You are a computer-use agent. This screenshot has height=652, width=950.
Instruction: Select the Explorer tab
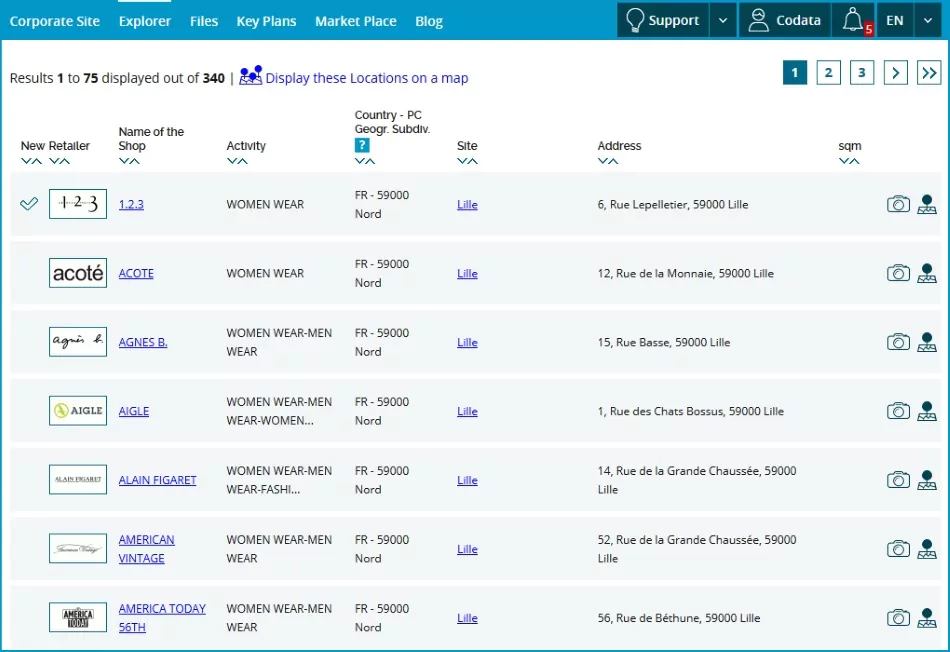[145, 21]
